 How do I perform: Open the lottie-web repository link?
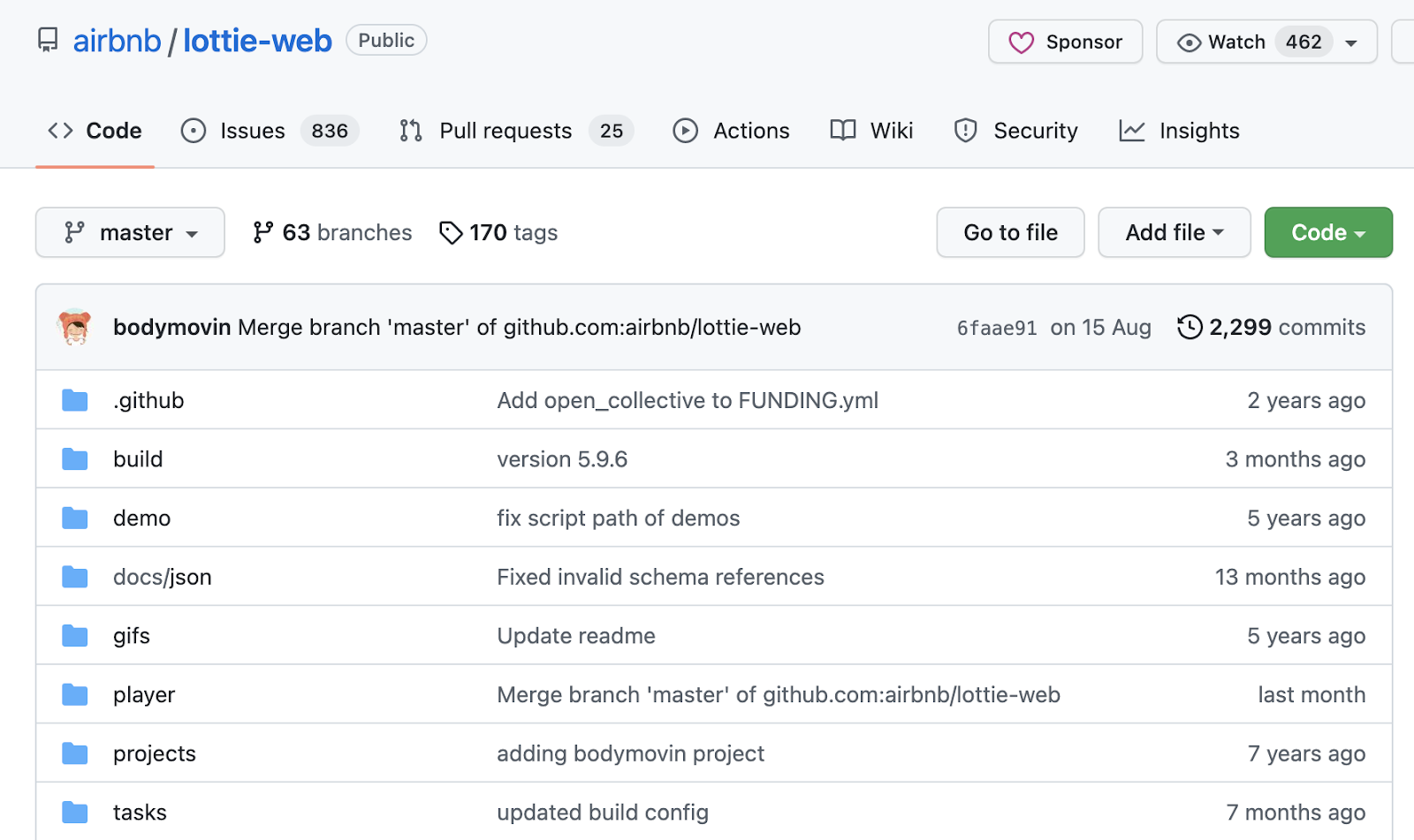[x=257, y=41]
